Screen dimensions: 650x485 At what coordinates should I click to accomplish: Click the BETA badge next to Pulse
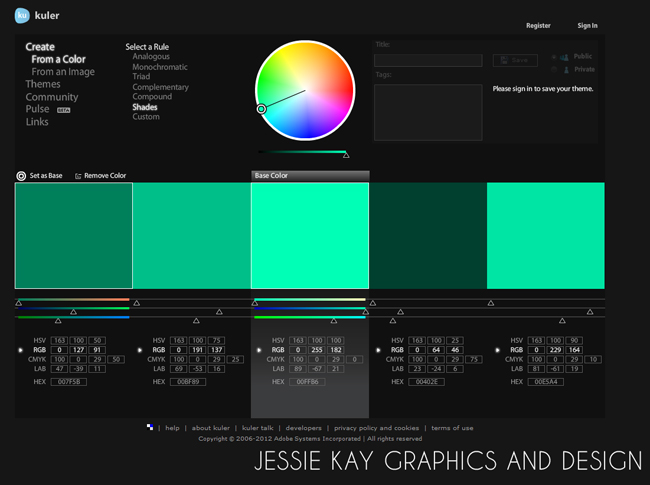63,110
